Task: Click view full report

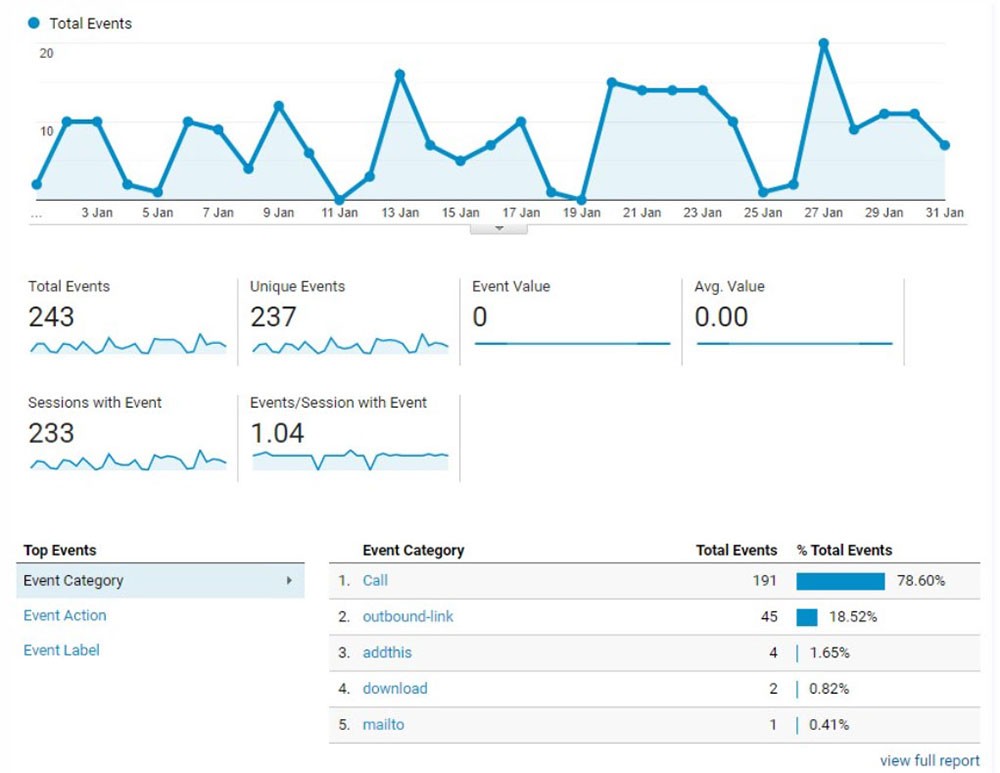Action: click(x=929, y=759)
